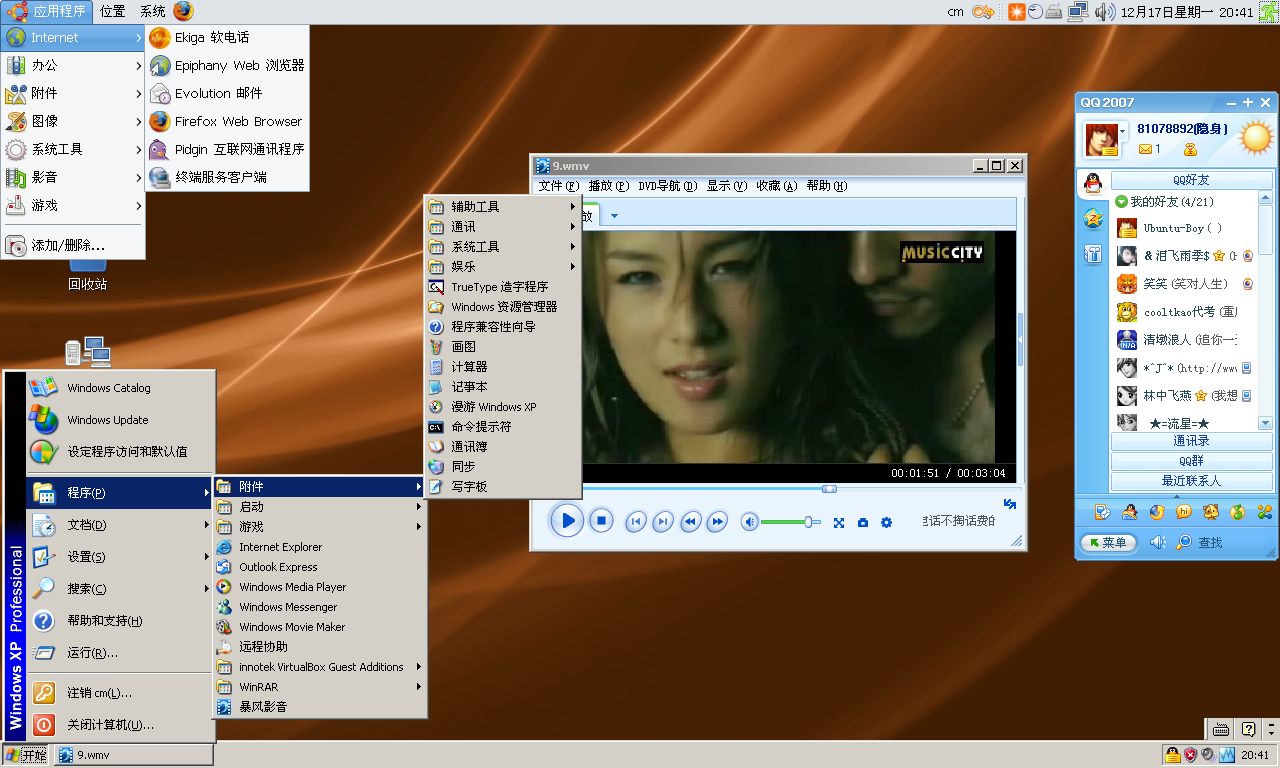Expand the 系统工具 submenu in 应用程序 menu
1280x768 pixels.
(73, 149)
